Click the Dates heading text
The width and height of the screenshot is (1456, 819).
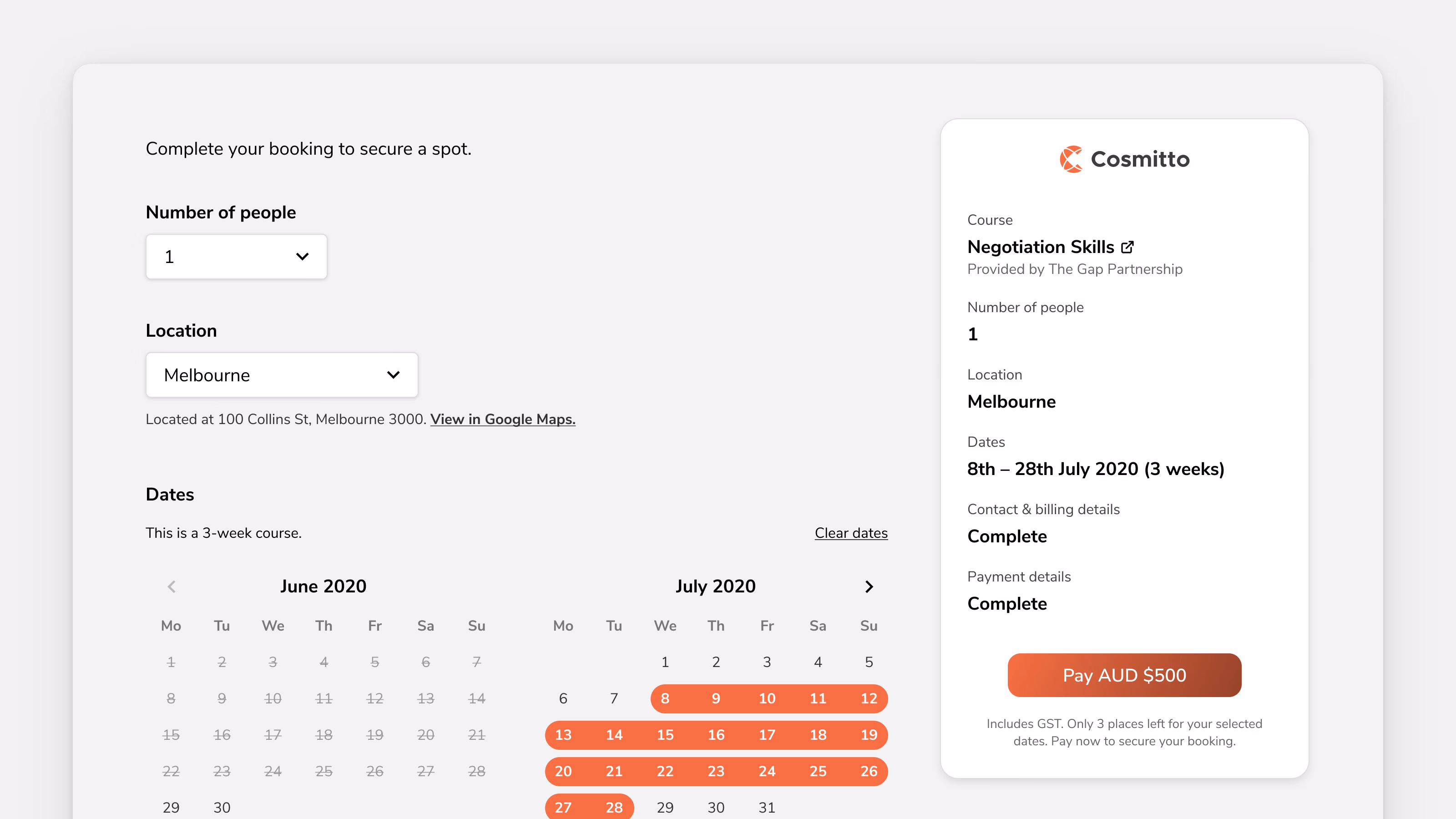[170, 494]
